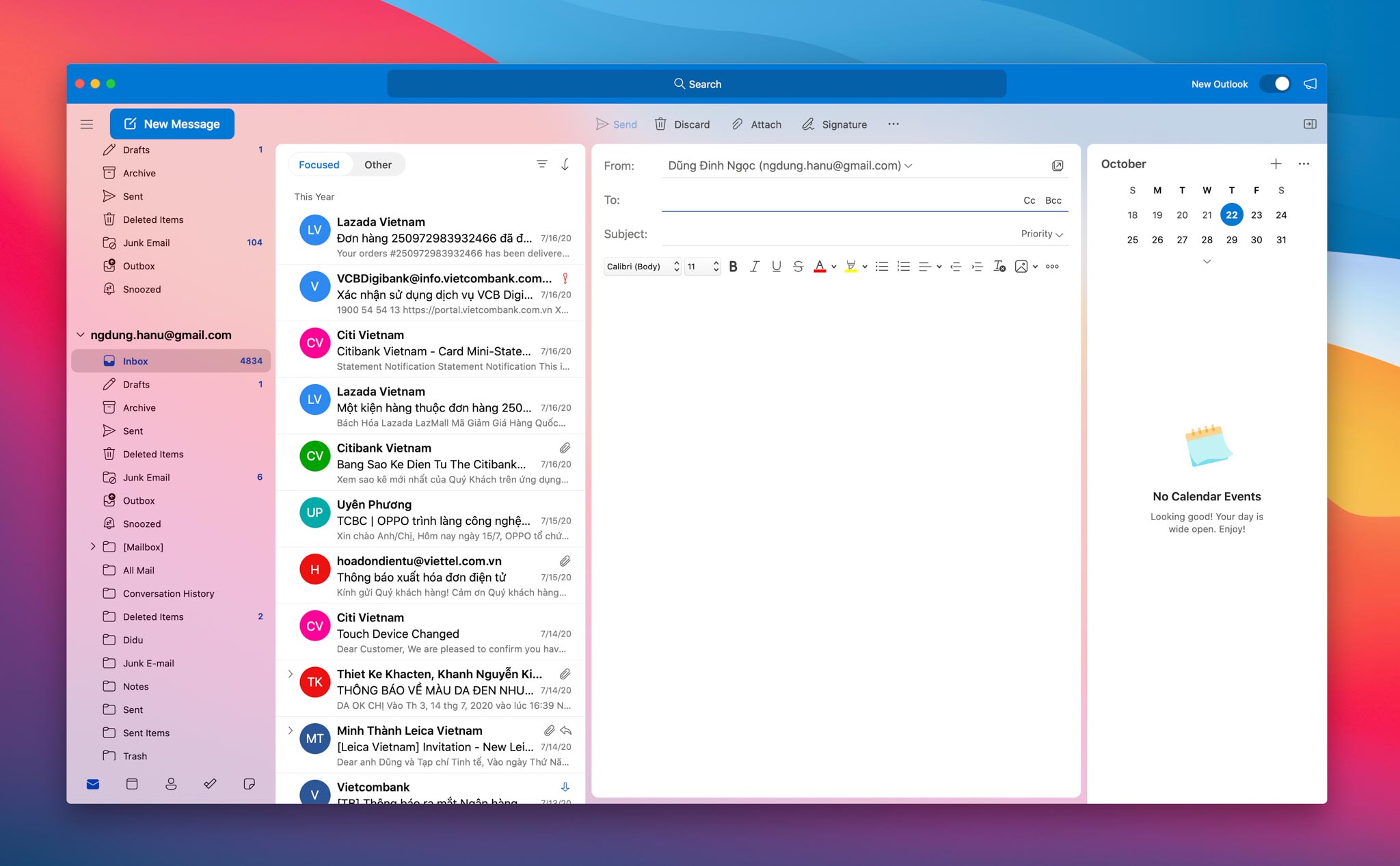This screenshot has width=1400, height=866.
Task: Click the Bold formatting icon
Action: (x=733, y=267)
